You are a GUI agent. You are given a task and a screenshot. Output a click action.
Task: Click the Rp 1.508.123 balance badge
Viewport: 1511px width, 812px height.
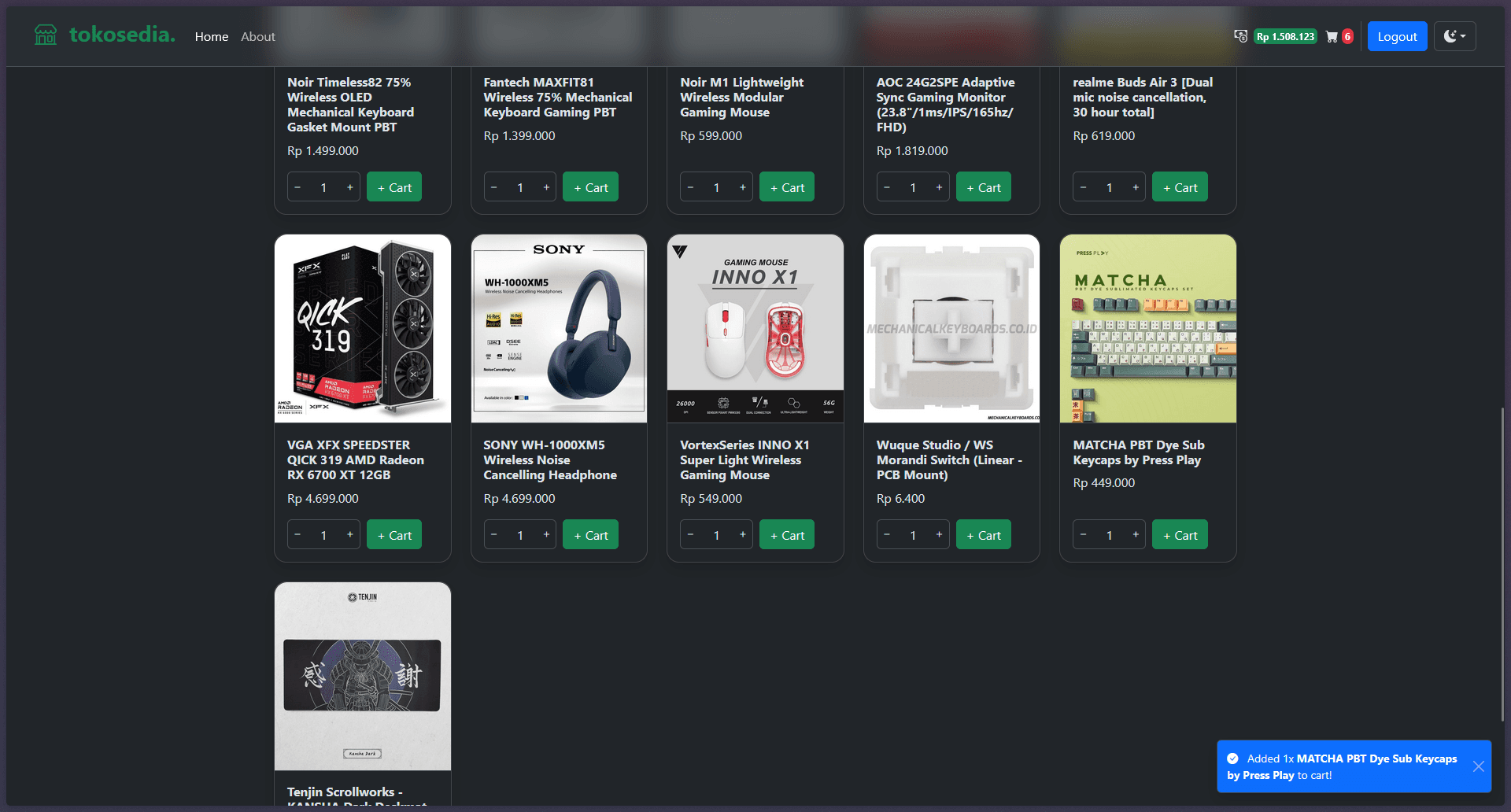[x=1285, y=37]
